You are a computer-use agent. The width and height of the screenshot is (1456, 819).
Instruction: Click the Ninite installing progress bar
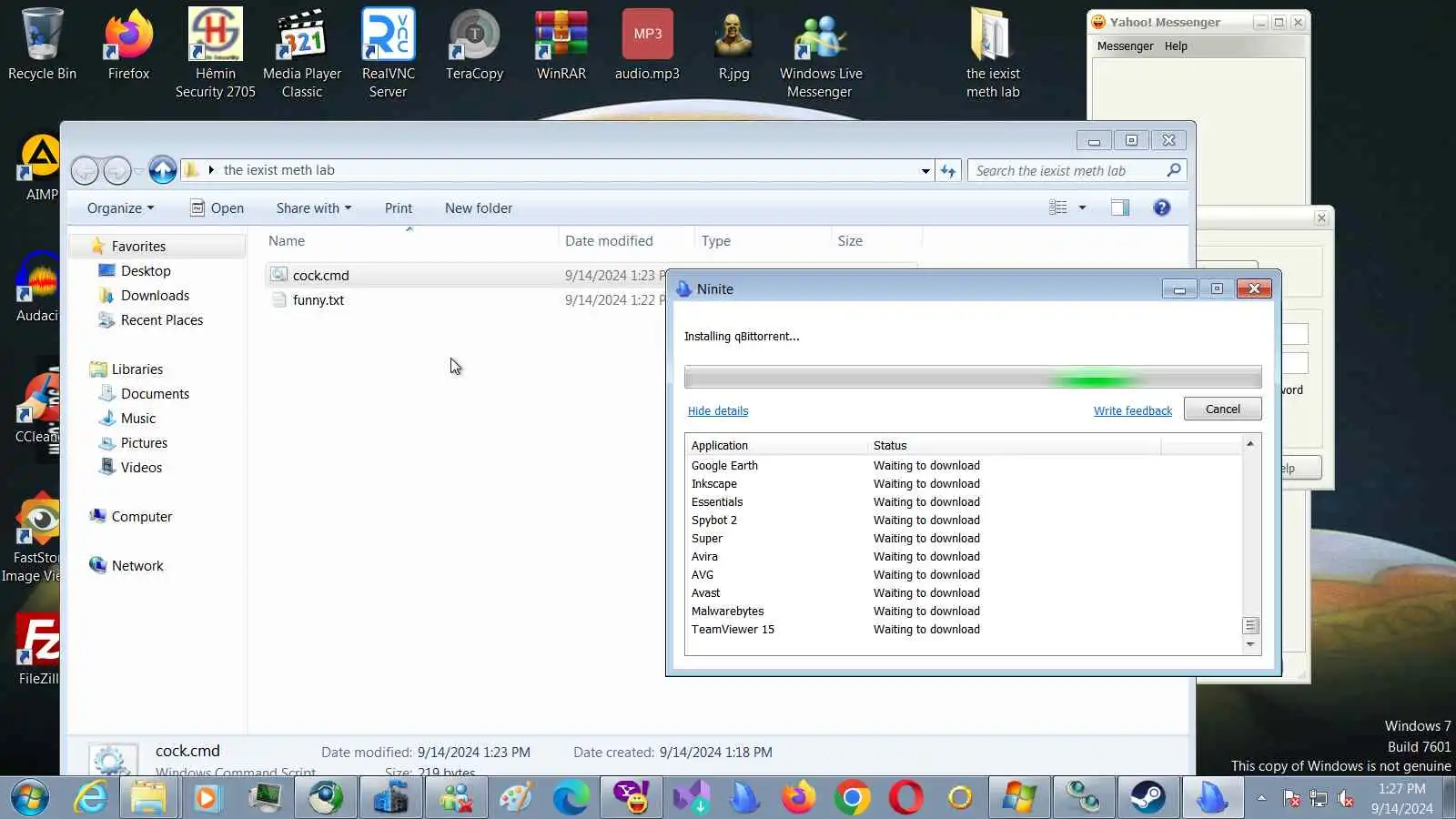pyautogui.click(x=973, y=377)
